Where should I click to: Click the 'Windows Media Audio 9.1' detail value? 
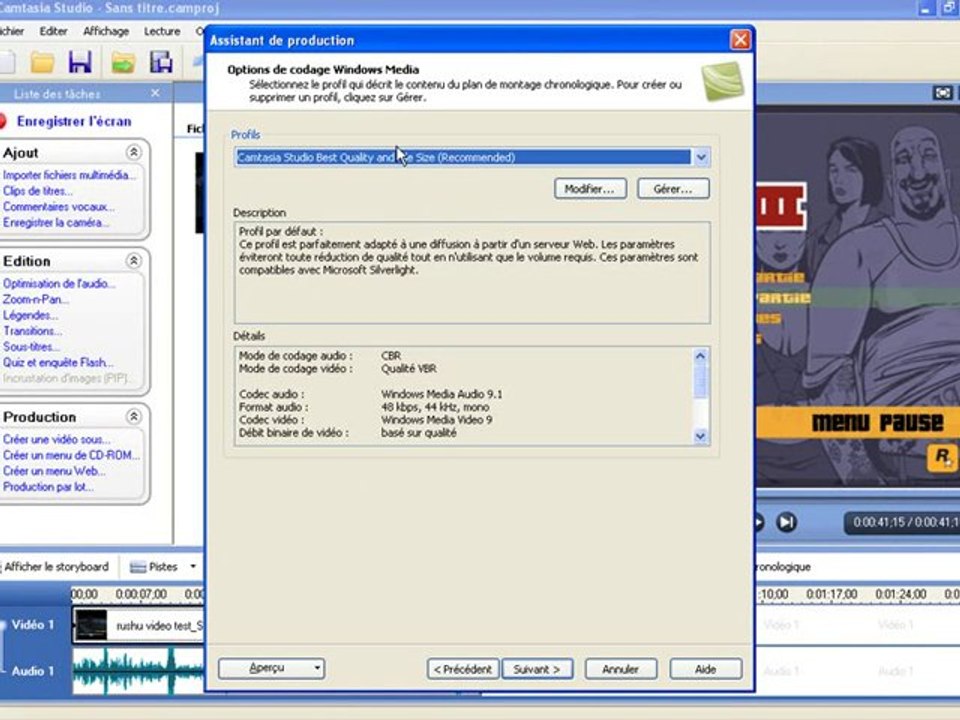tap(441, 394)
